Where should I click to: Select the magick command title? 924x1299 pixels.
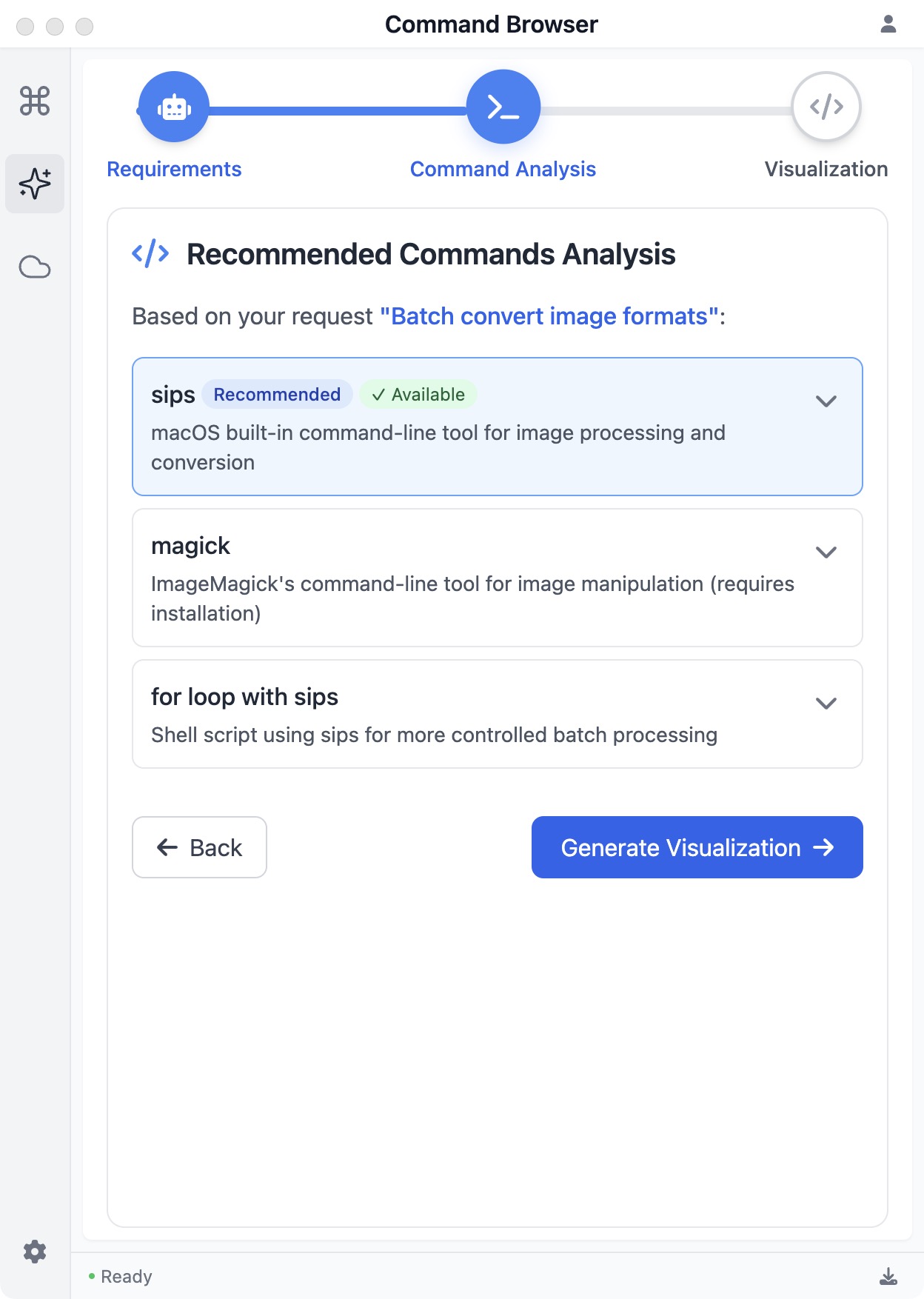coord(190,546)
